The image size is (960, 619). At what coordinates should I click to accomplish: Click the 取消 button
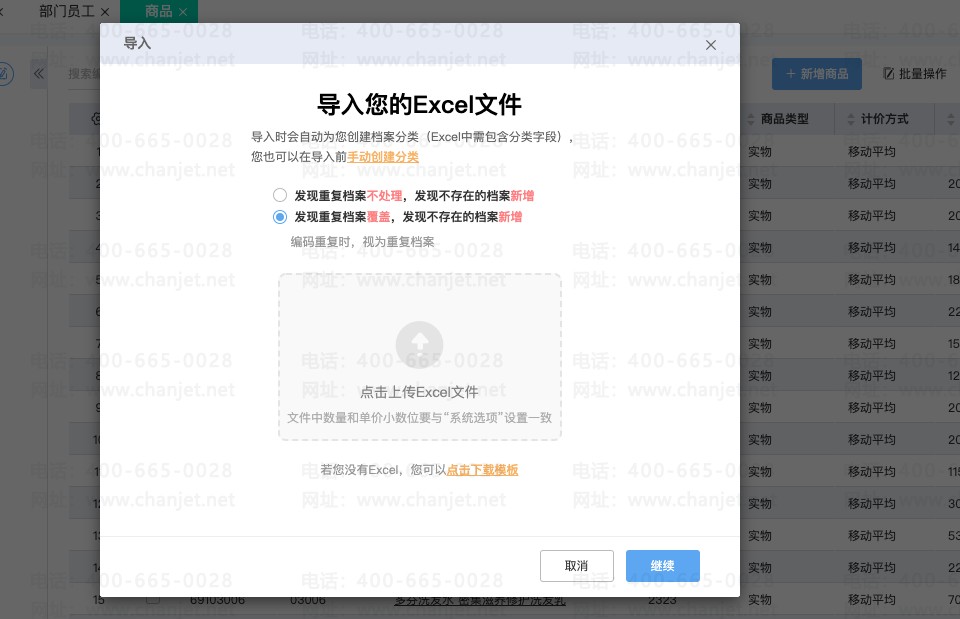(x=577, y=566)
